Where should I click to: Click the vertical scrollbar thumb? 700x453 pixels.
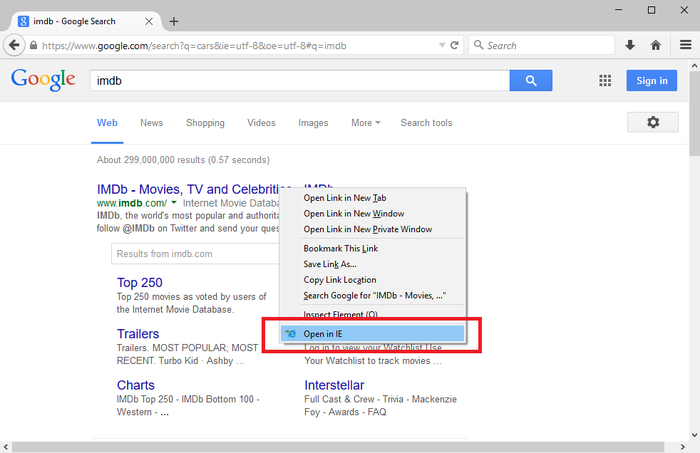pos(694,114)
